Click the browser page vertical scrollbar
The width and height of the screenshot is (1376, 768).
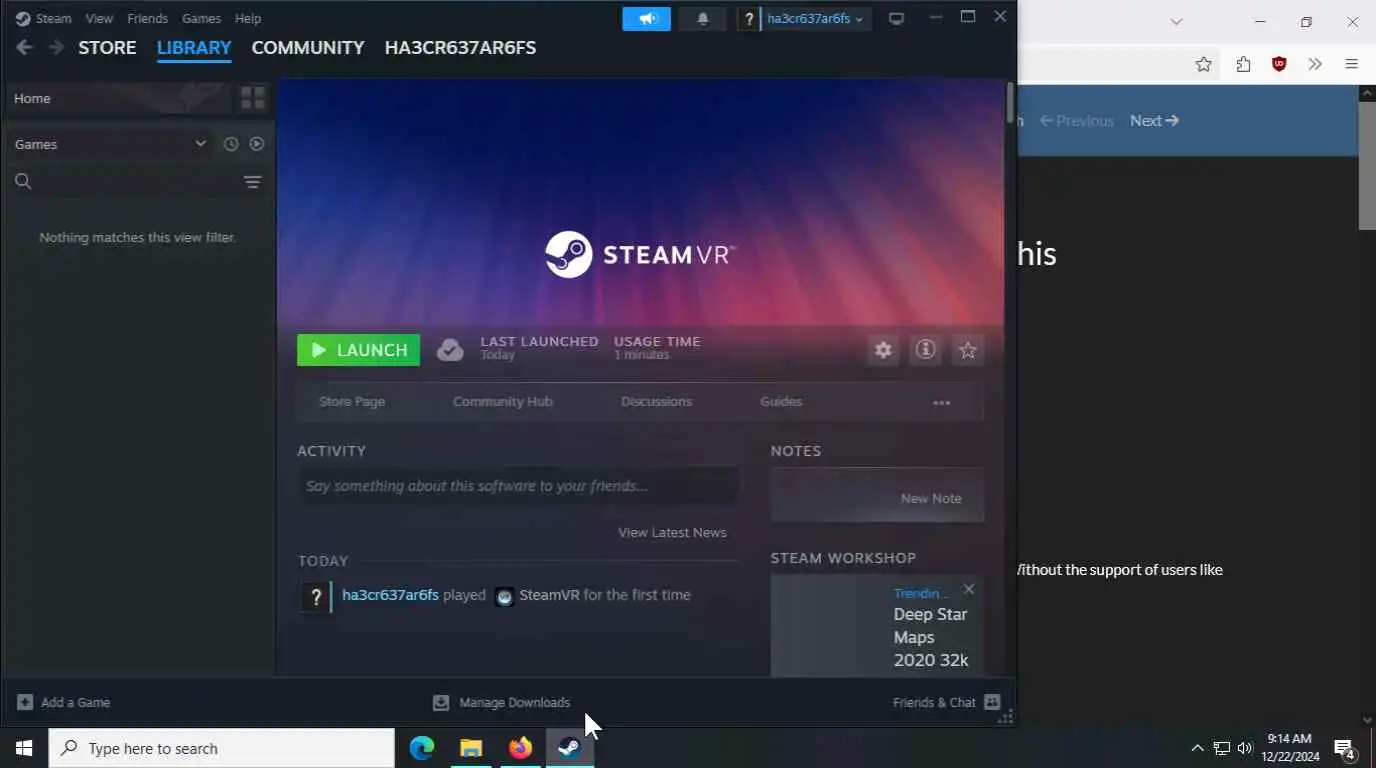(x=1367, y=165)
